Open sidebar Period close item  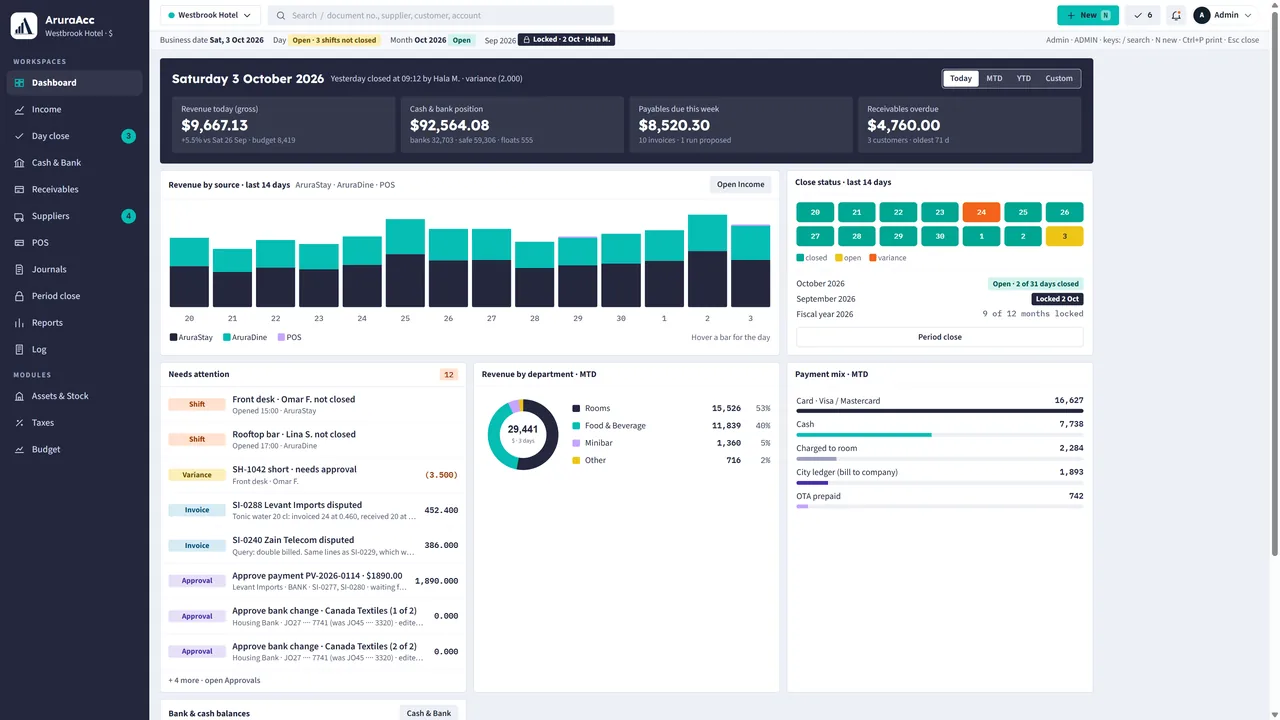[x=74, y=296]
